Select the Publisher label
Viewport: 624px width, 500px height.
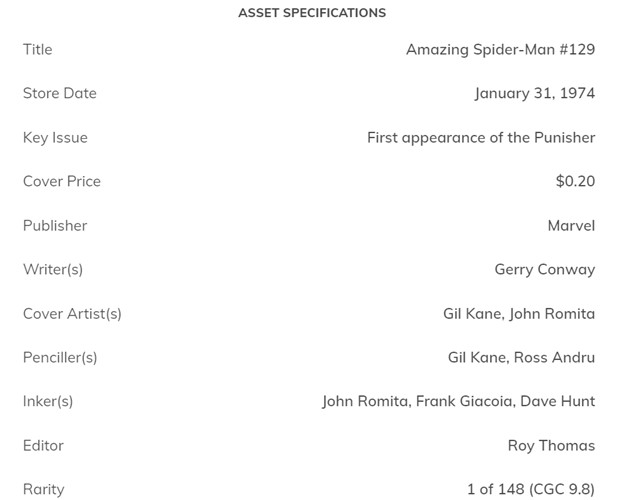click(55, 226)
